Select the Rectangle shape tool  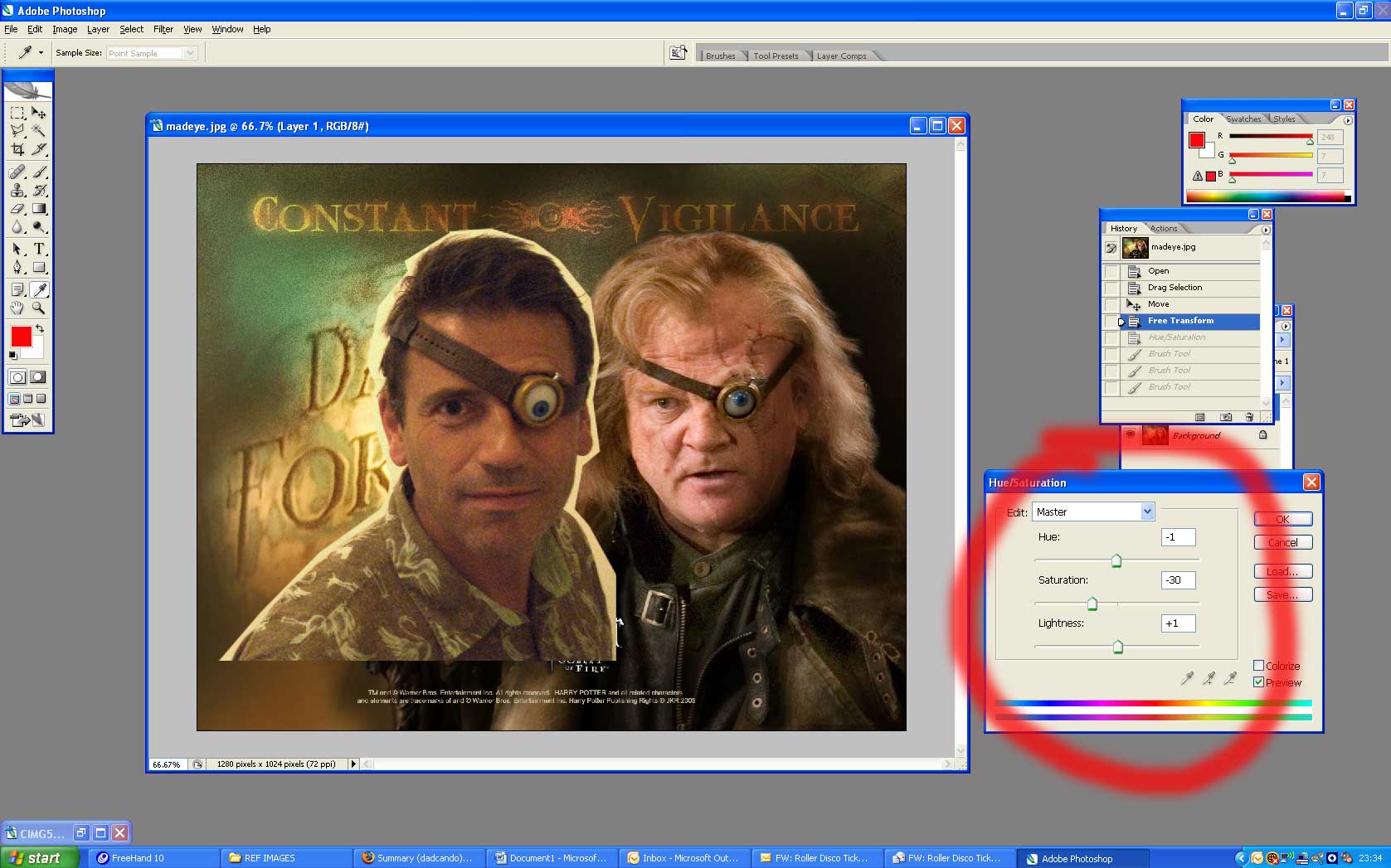coord(39,267)
